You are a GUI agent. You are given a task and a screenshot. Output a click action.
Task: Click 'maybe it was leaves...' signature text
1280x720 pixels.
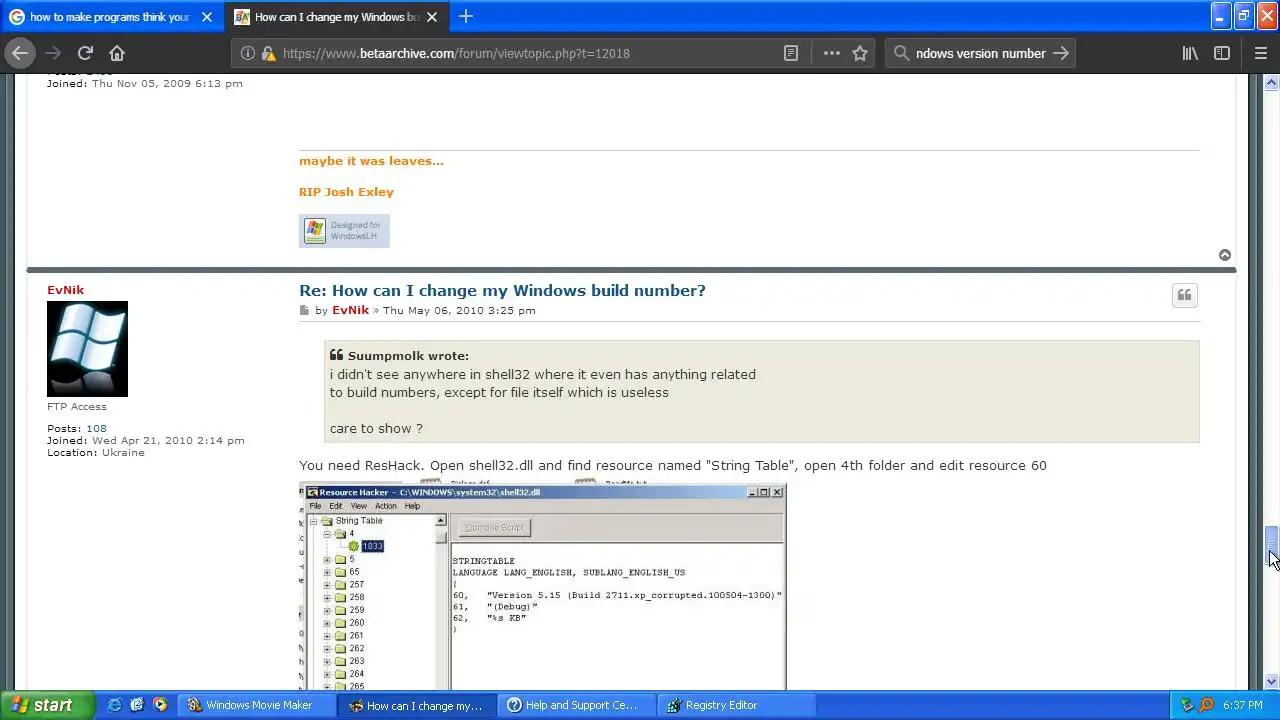[x=371, y=161]
